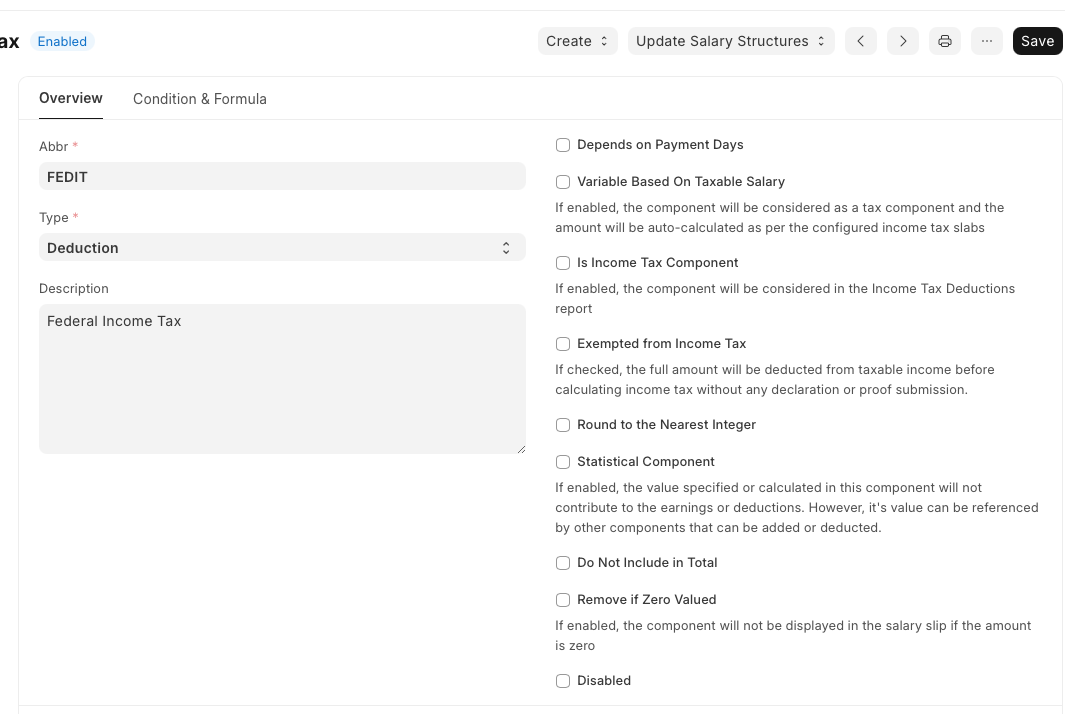This screenshot has height=714, width=1065.
Task: Click the Type field label
Action: click(x=53, y=217)
